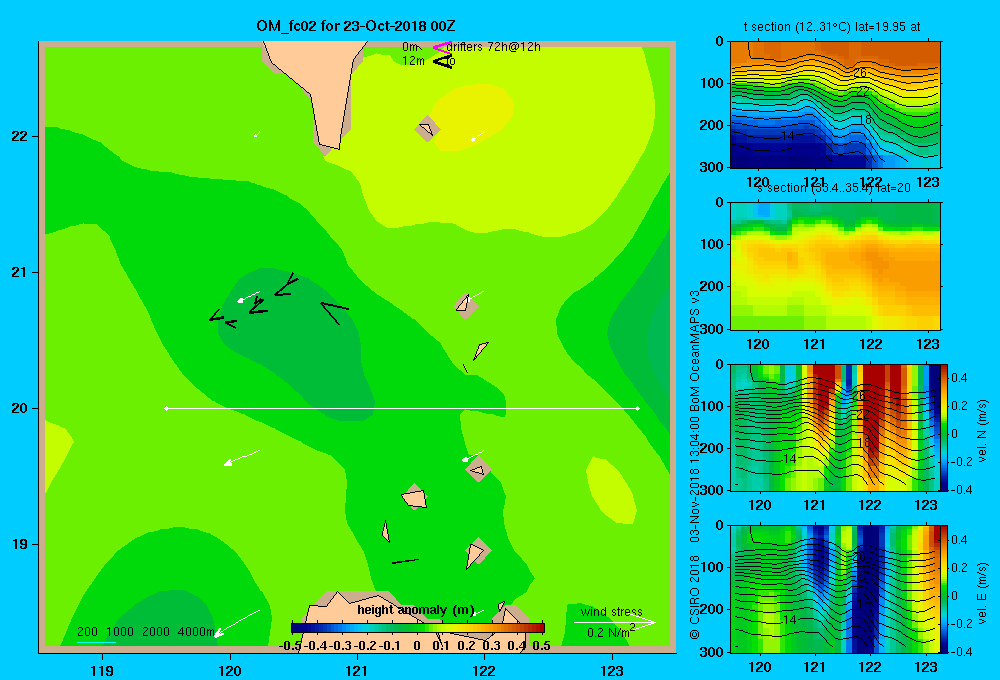
Task: Click the southern tip of Taiwan landmass
Action: 330,144
